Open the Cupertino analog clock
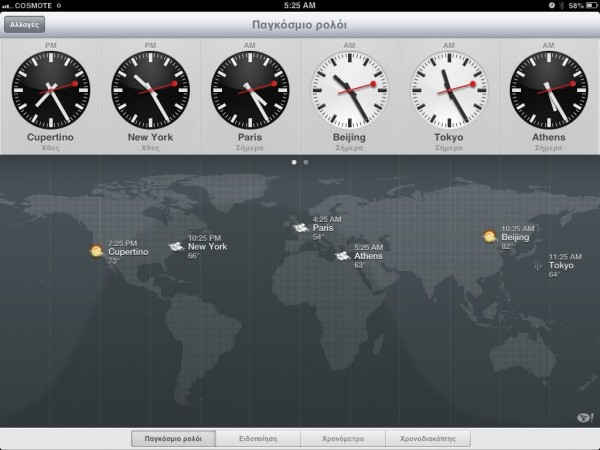This screenshot has height=450, width=600. coord(51,90)
